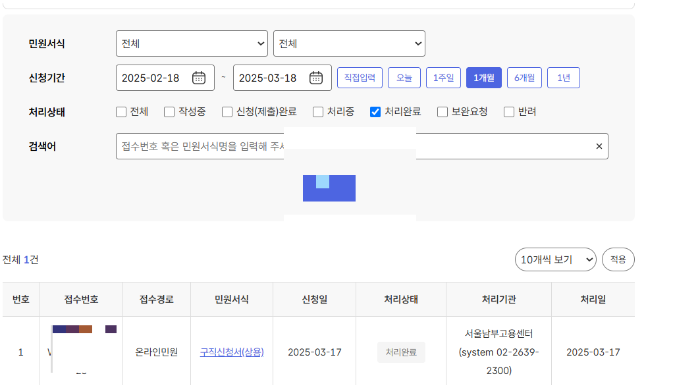Click the 민원서식 column header
The width and height of the screenshot is (700, 385).
(x=232, y=299)
